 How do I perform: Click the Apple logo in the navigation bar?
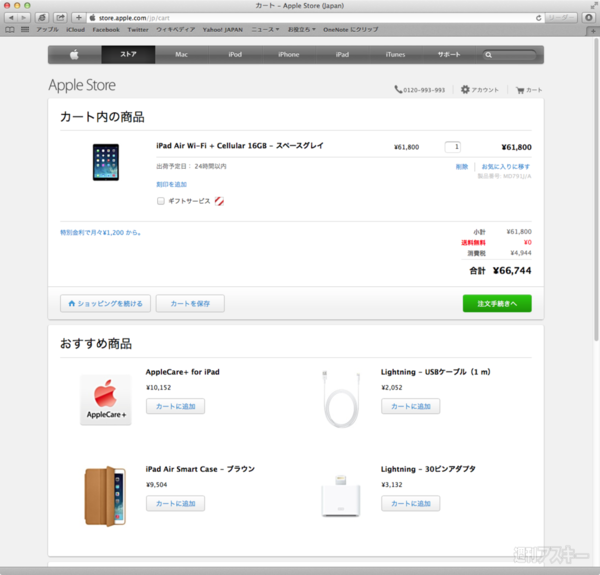[75, 54]
